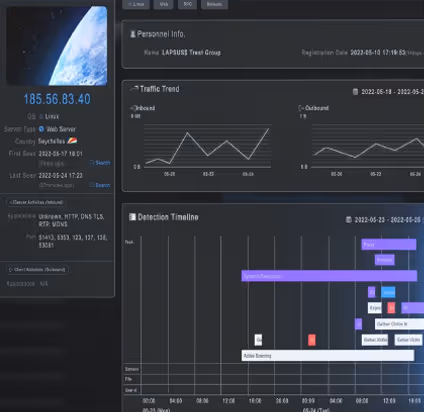
Task: Click the Unknown, HTTP, DNS TLS application list
Action: [x=71, y=220]
